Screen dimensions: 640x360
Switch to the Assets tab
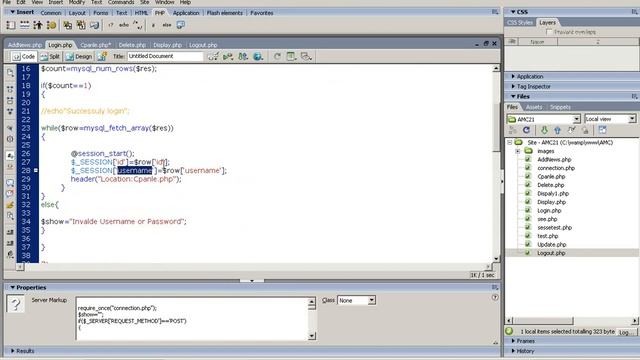click(x=534, y=107)
